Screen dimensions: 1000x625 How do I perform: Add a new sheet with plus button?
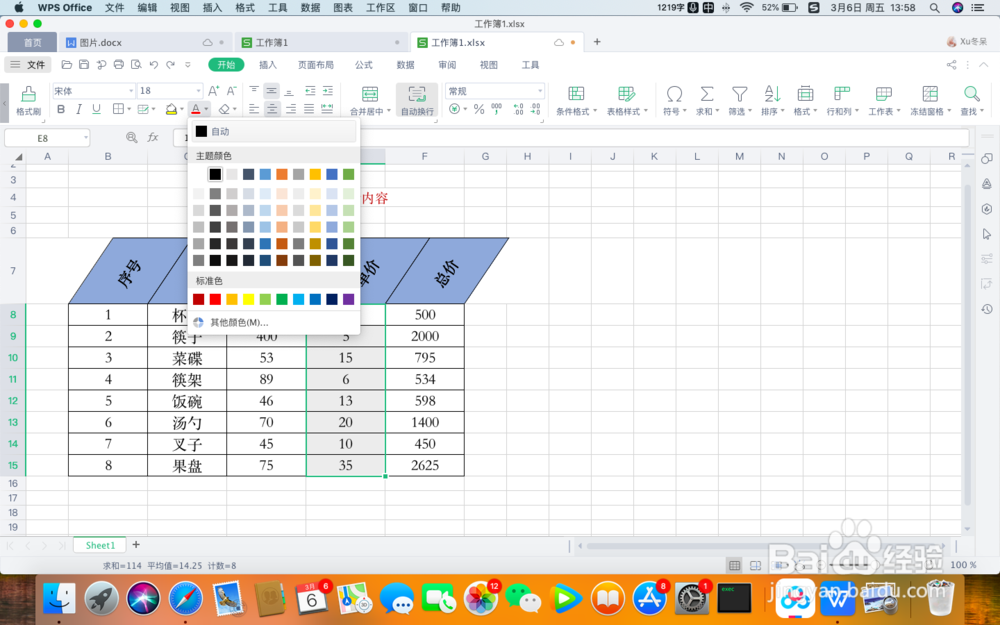pos(136,545)
